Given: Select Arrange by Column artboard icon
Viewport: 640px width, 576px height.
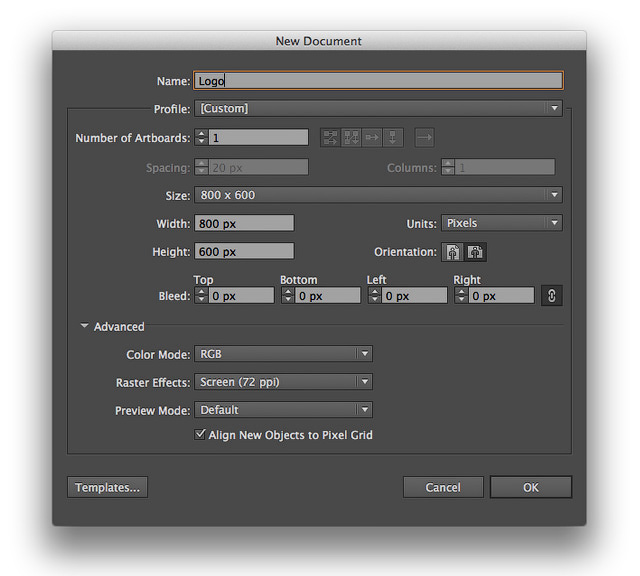Looking at the screenshot, I should [393, 138].
